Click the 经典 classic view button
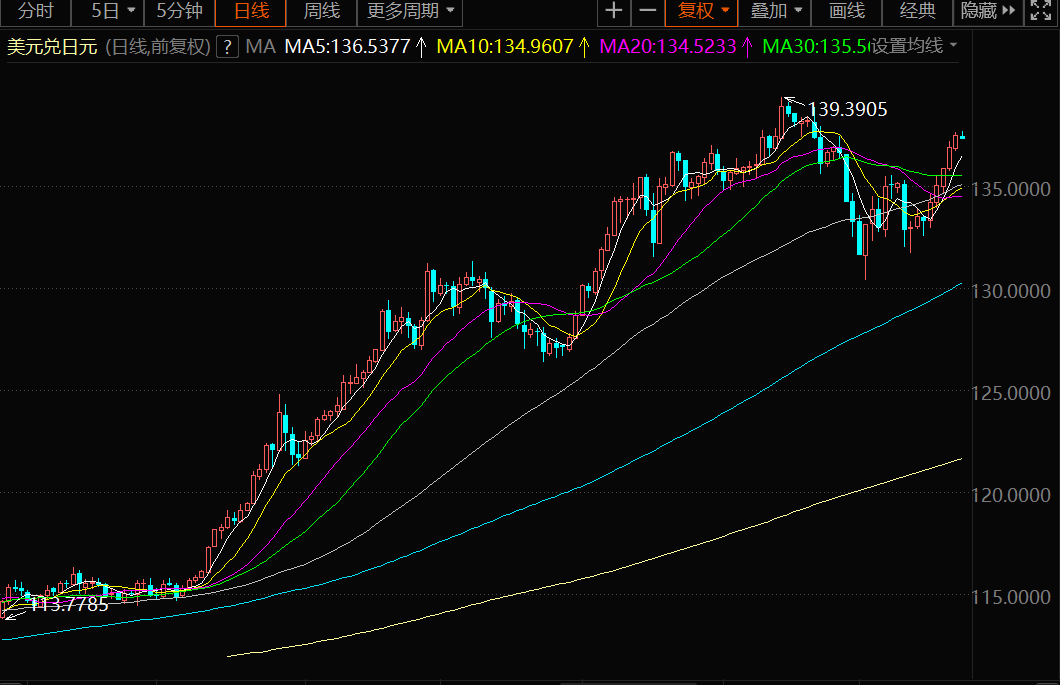 tap(918, 11)
